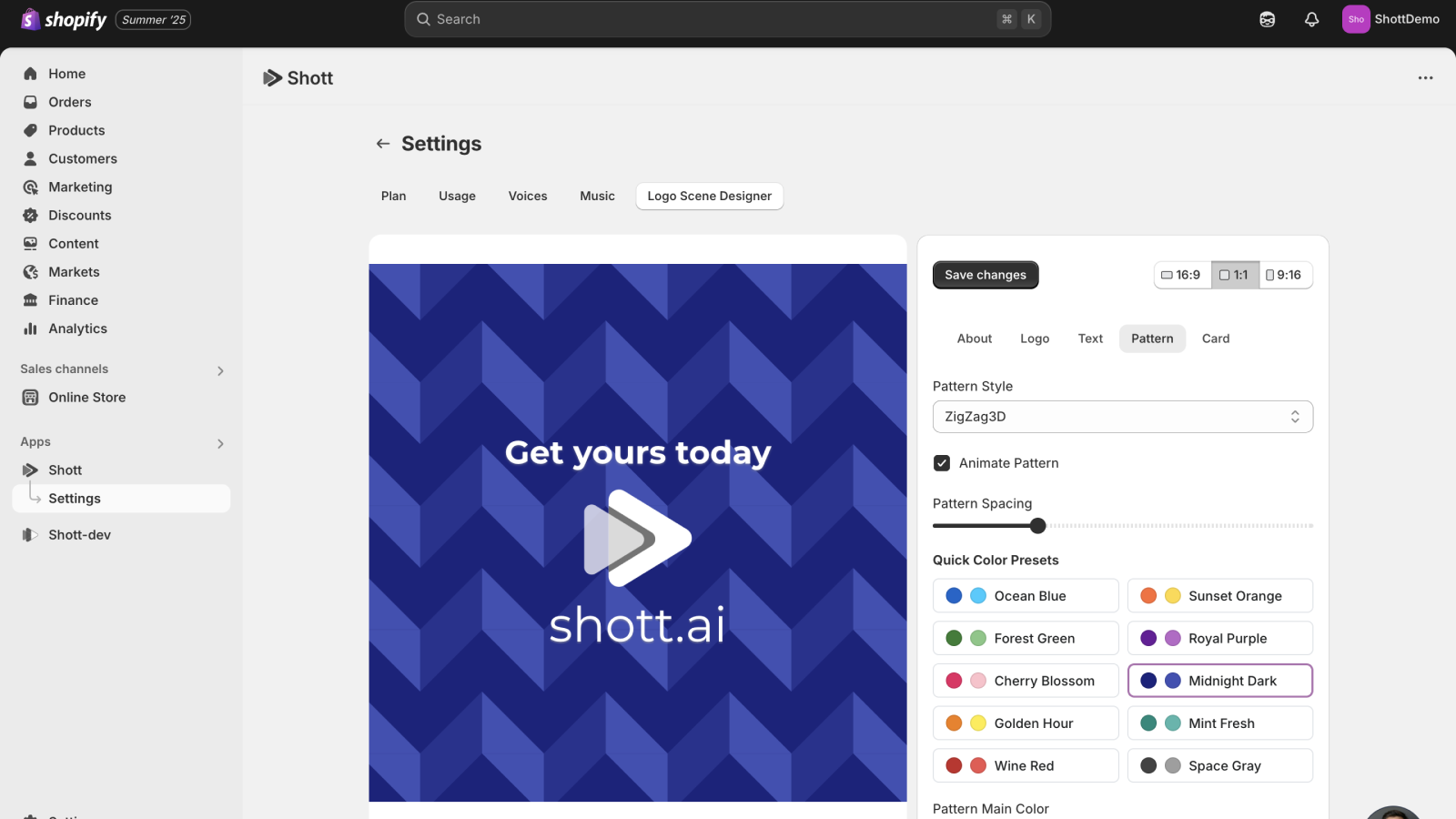Apply the Golden Hour preset
Viewport: 1456px width, 819px height.
(1026, 723)
